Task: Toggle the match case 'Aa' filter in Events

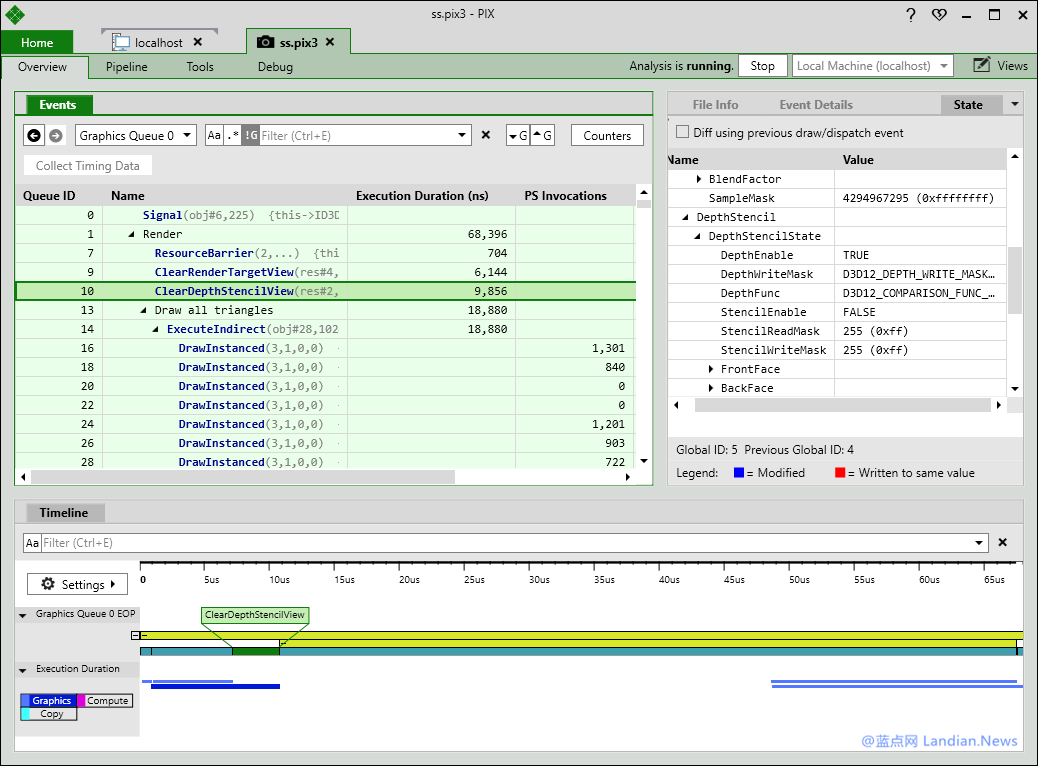Action: pyautogui.click(x=214, y=136)
